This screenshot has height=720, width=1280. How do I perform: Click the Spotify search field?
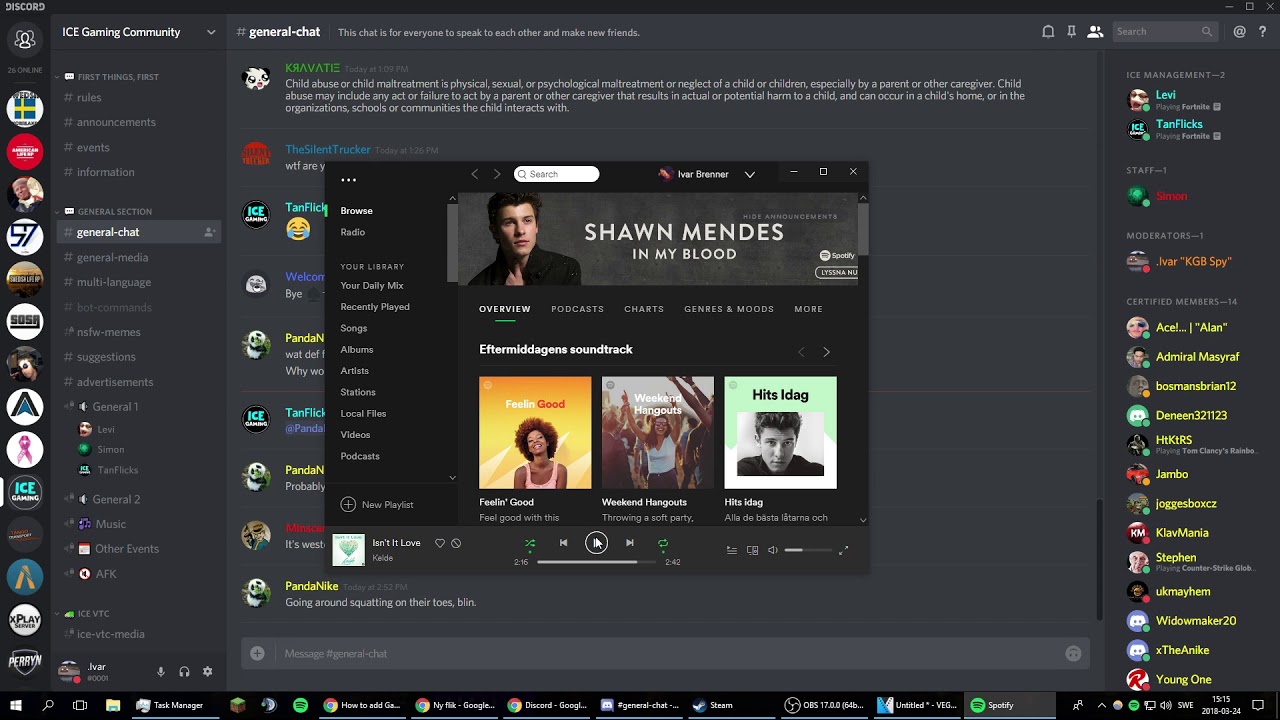557,174
